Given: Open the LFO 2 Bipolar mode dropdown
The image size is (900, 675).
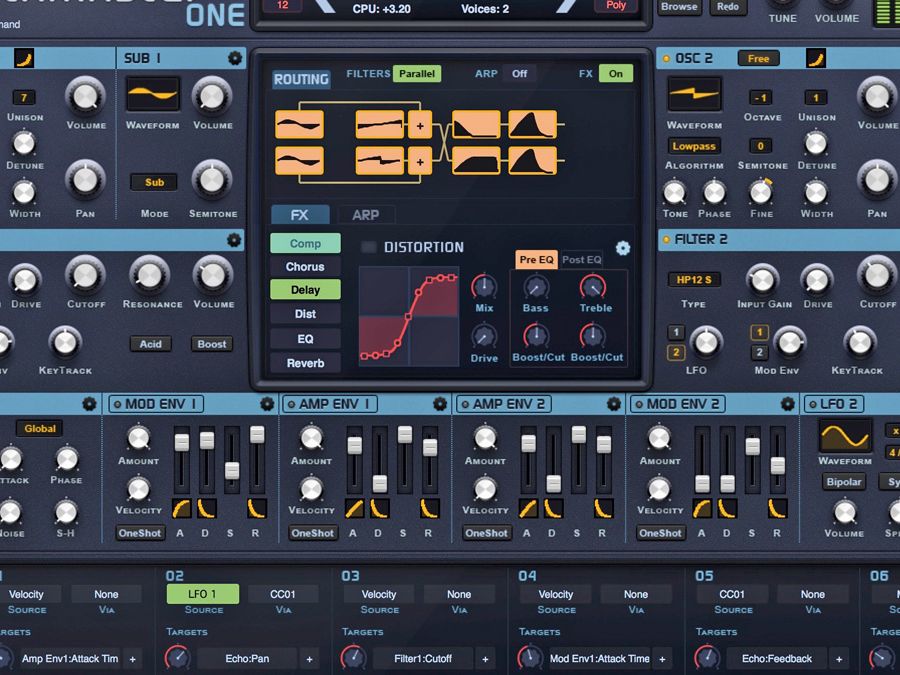Looking at the screenshot, I should pos(844,482).
